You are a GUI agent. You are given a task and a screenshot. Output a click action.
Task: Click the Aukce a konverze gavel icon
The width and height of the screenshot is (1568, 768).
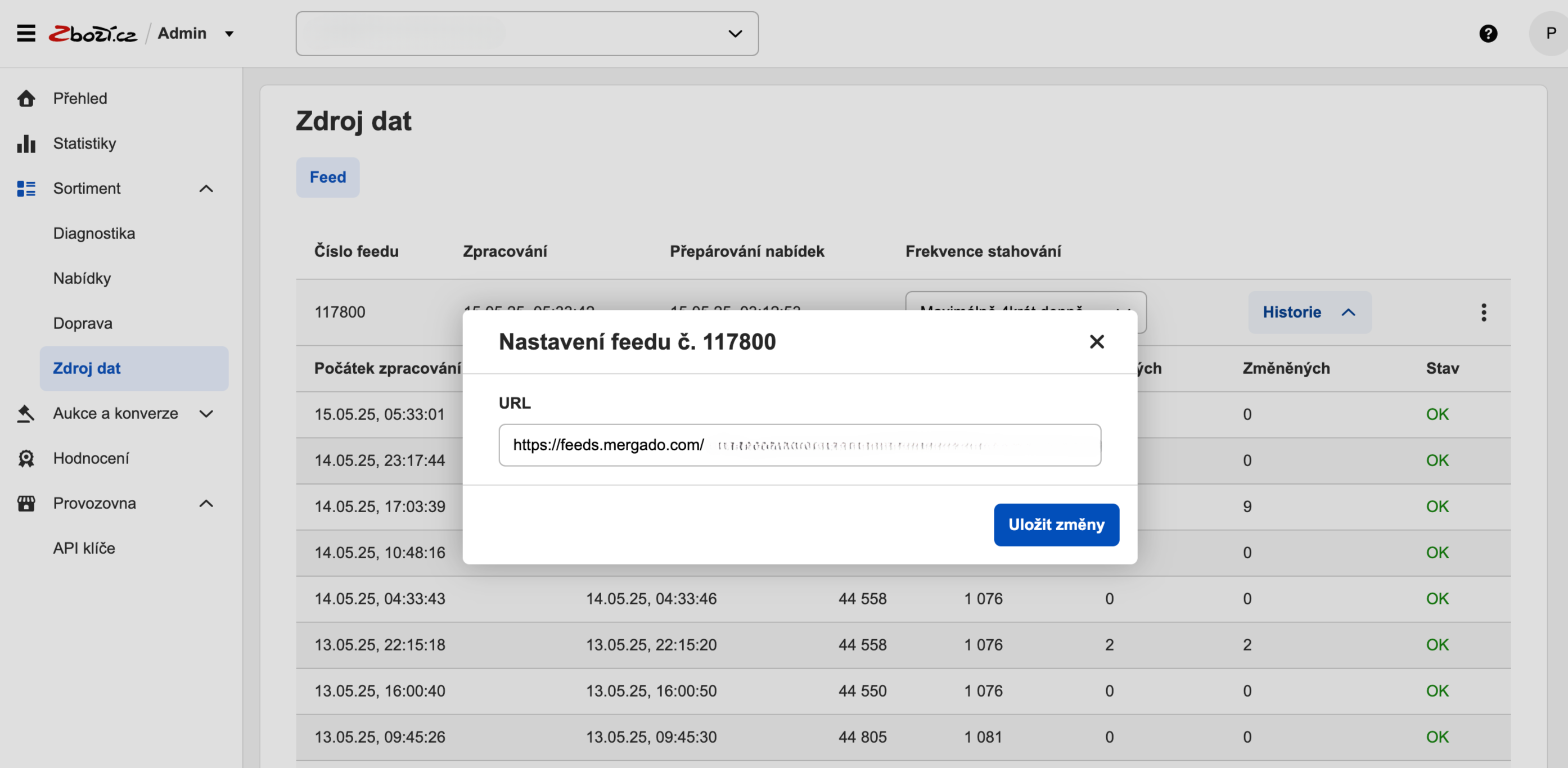click(26, 413)
